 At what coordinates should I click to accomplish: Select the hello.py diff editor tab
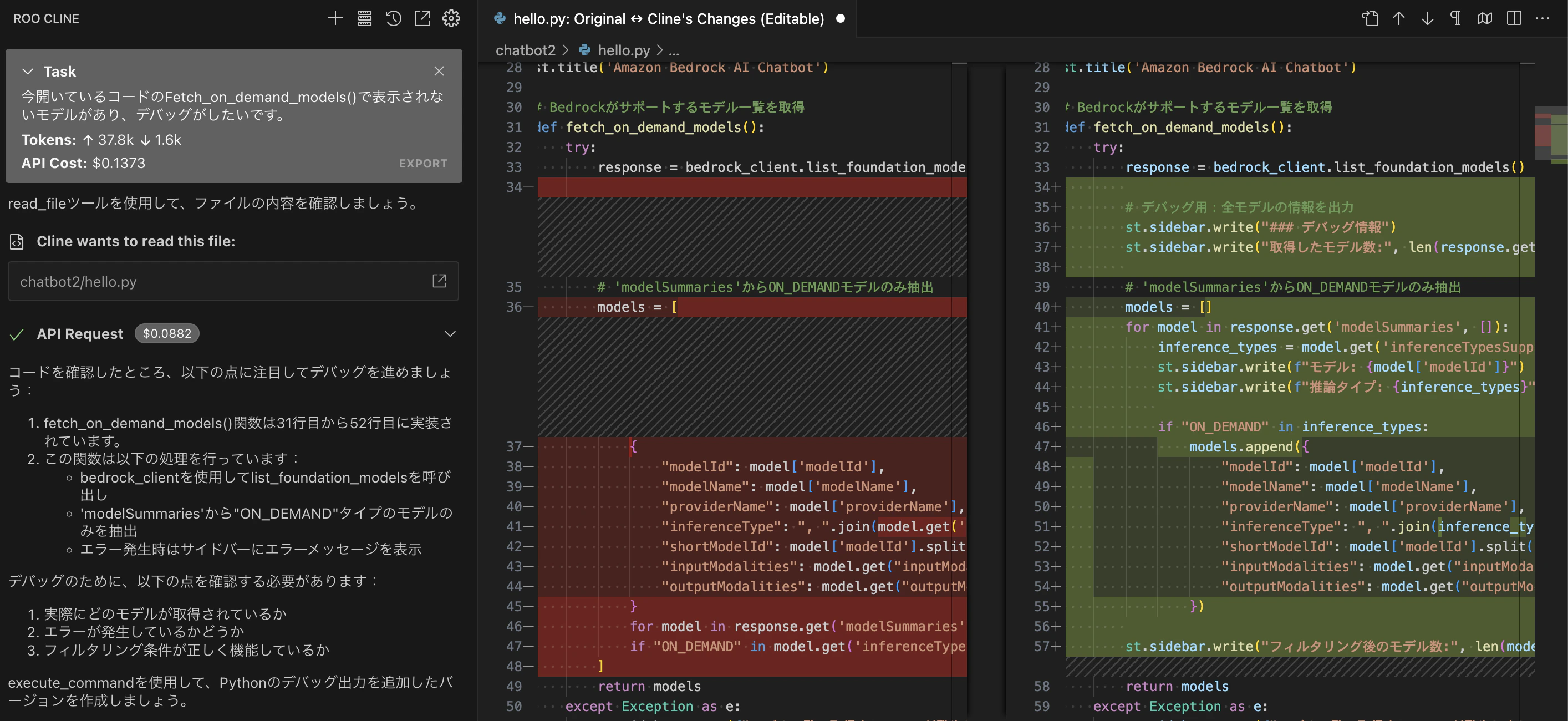(668, 19)
